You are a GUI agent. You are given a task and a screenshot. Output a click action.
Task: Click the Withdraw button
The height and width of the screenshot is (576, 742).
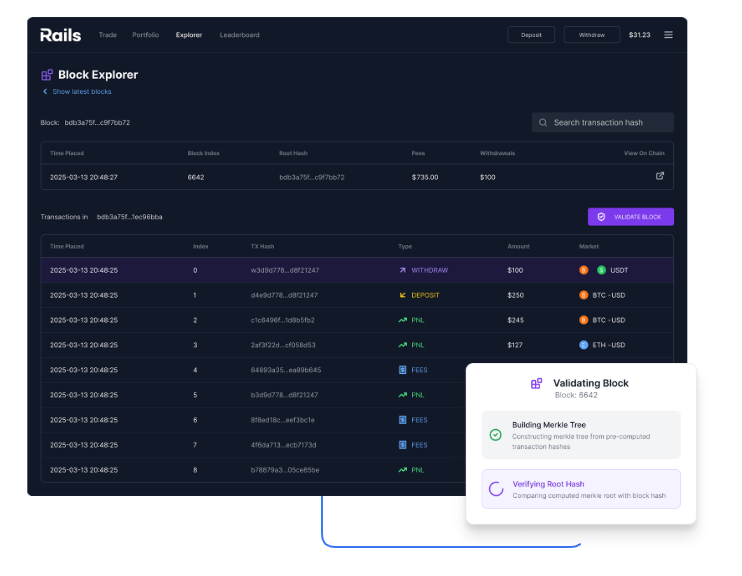592,35
